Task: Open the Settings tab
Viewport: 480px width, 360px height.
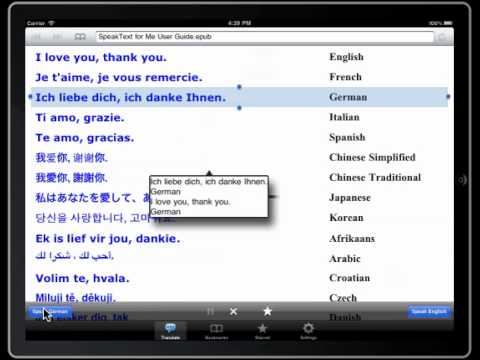Action: tap(308, 331)
